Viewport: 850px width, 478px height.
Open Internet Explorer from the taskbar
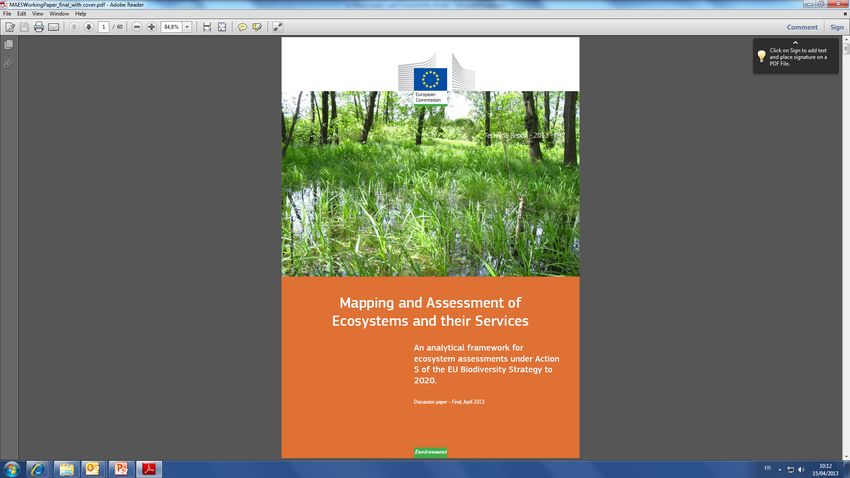click(x=37, y=469)
